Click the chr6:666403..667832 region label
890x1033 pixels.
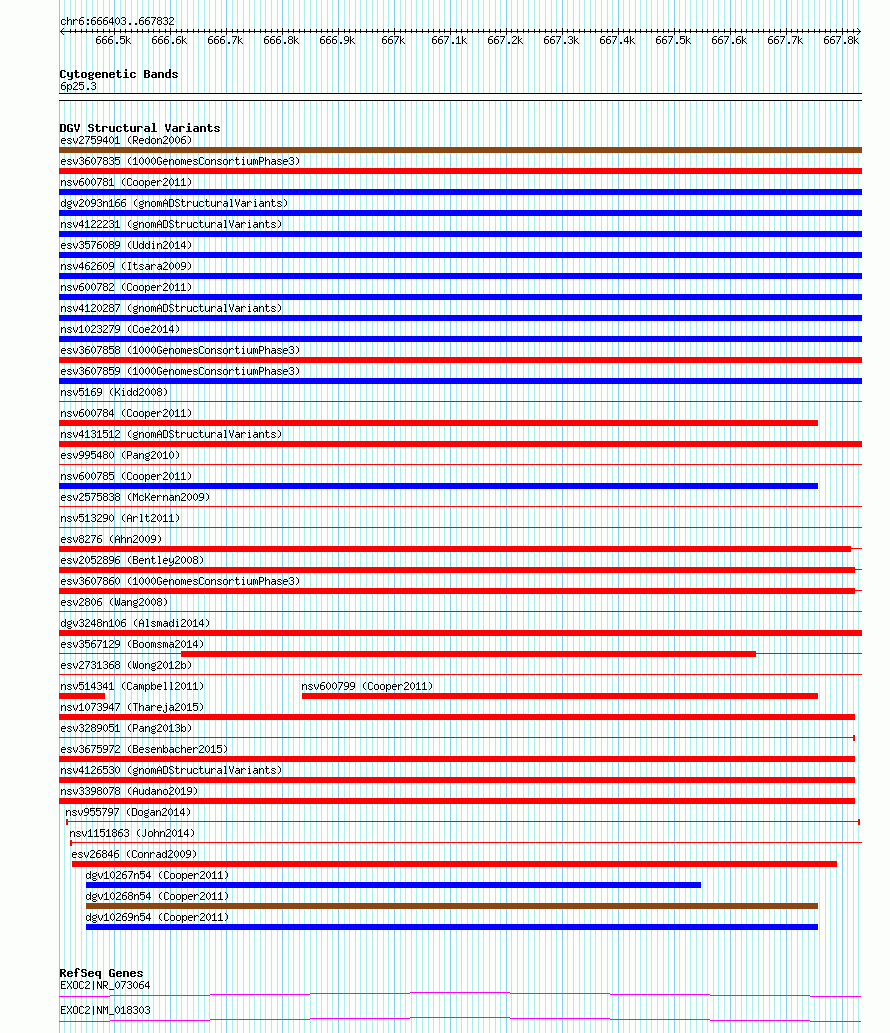(117, 21)
